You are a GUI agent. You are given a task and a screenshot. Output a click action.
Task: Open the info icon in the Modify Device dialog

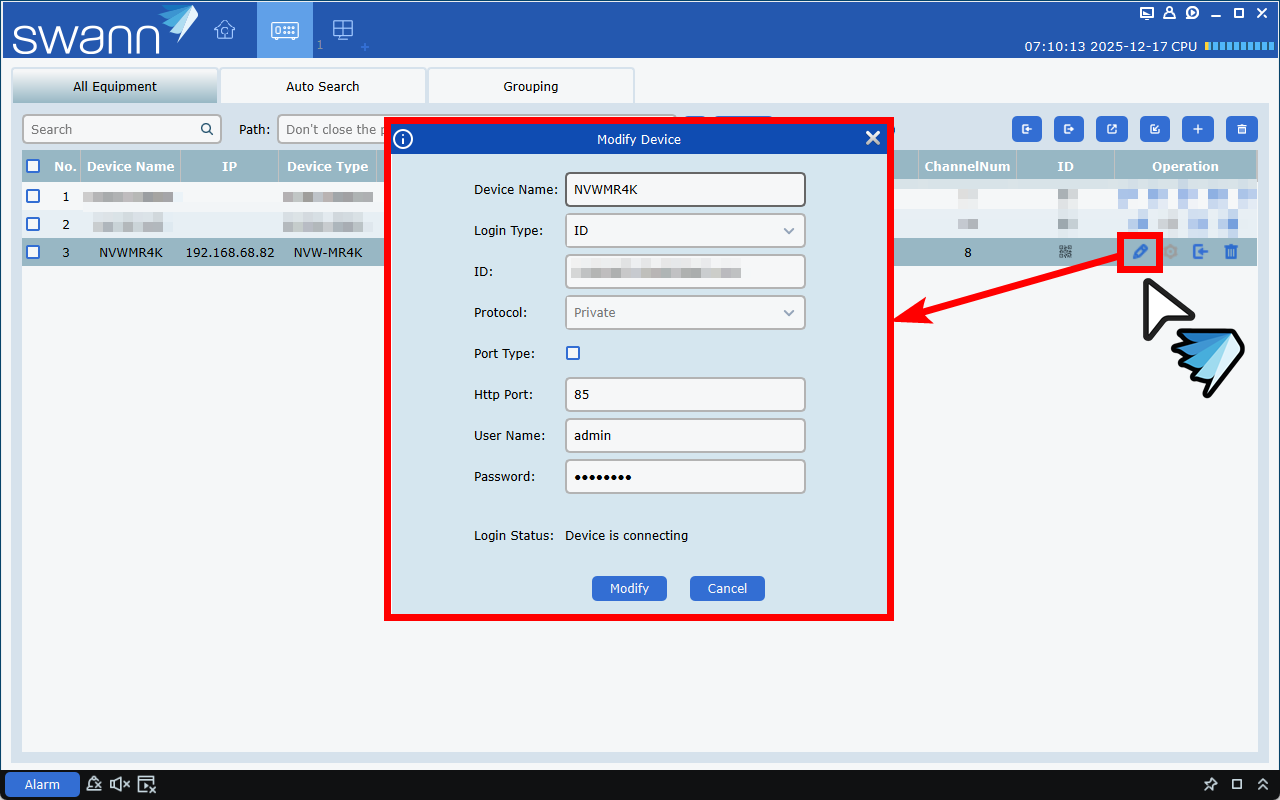(x=403, y=139)
